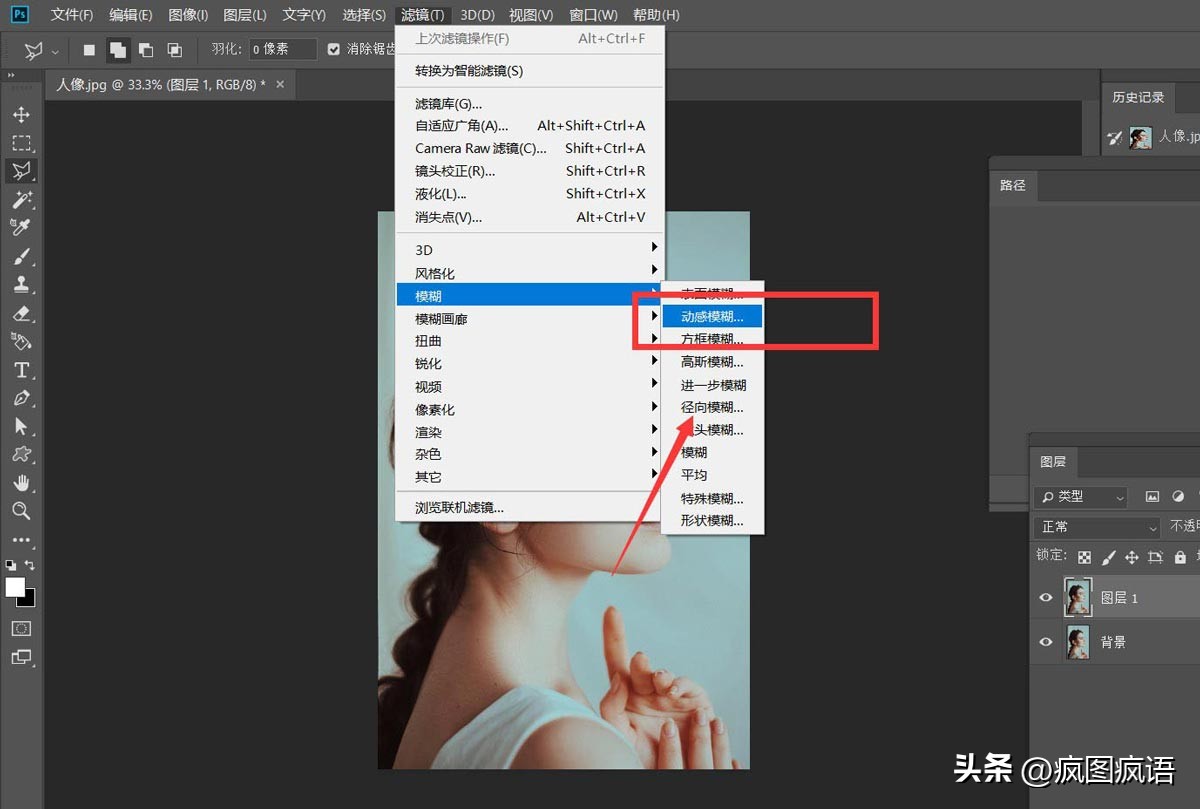1200x809 pixels.
Task: Toggle the 消除锯齿 checkbox
Action: click(333, 51)
